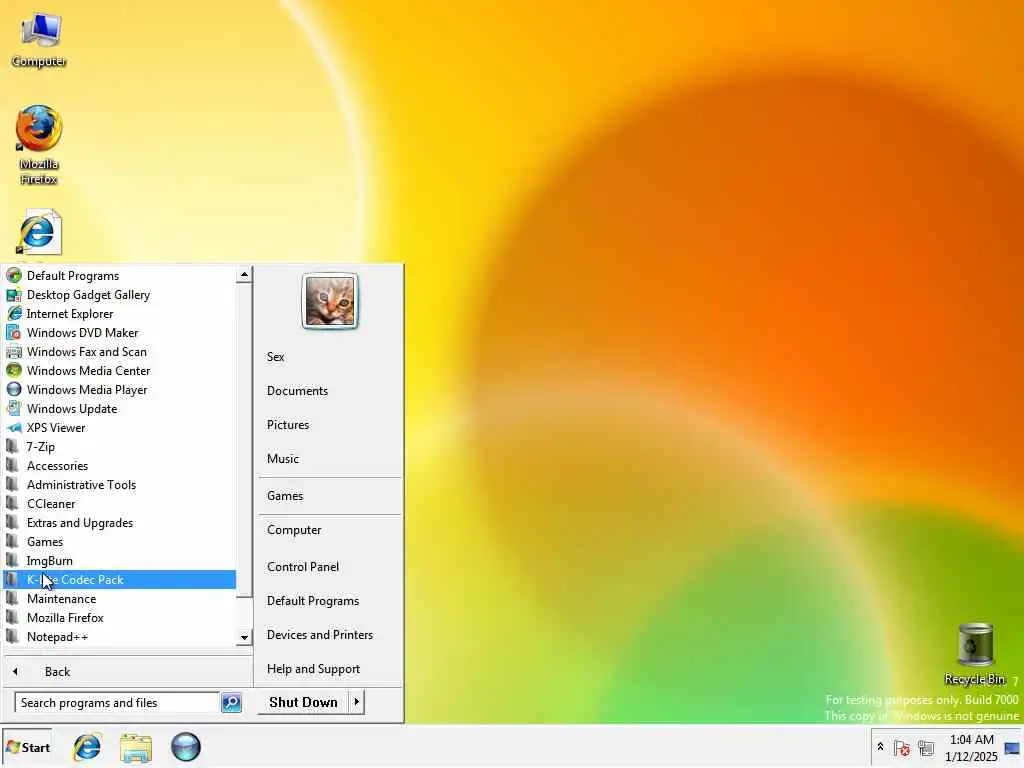The width and height of the screenshot is (1024, 768).
Task: Expand the Mozilla Firefox folder
Action: coord(120,617)
